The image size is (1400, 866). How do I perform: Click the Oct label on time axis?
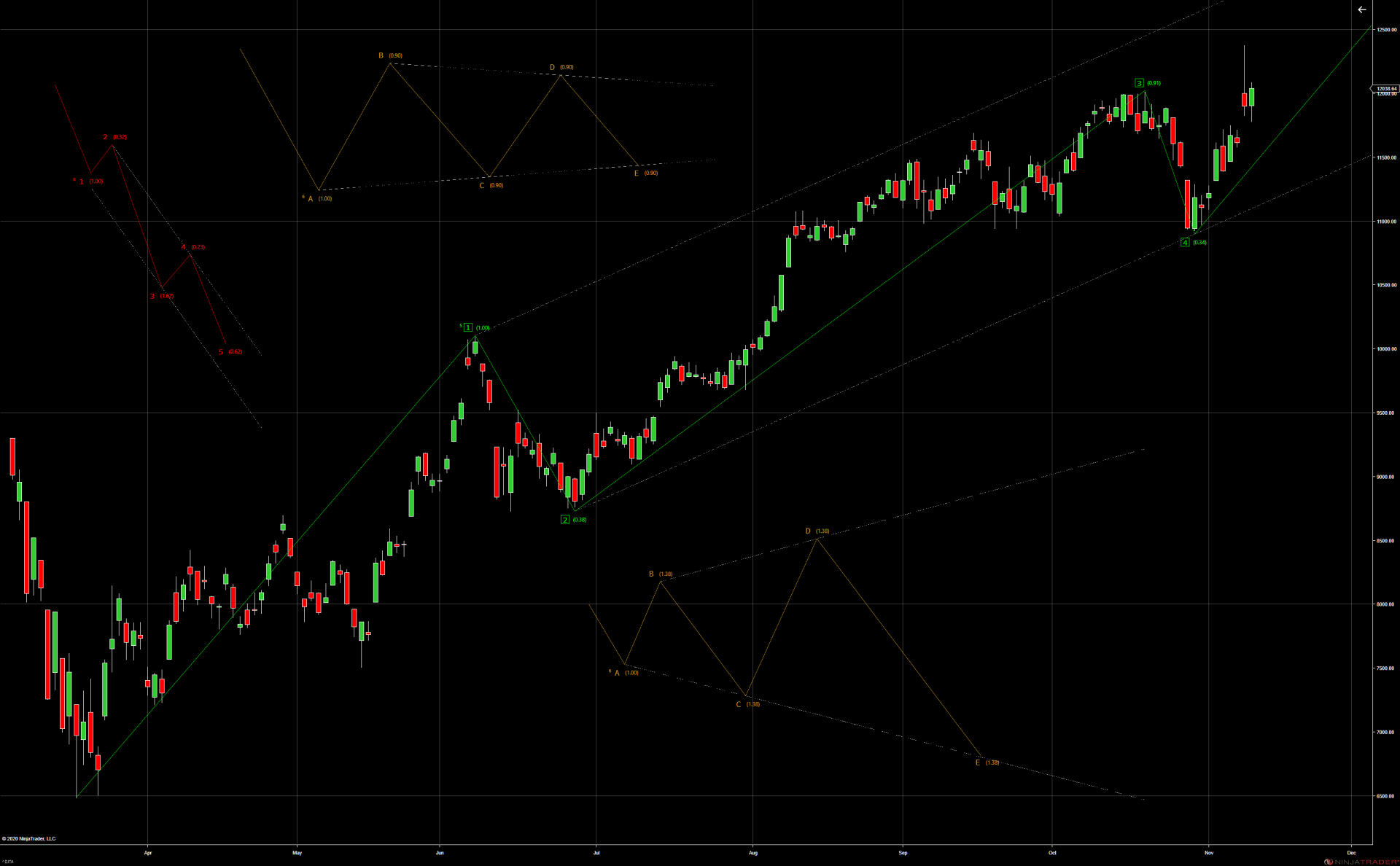point(1052,852)
